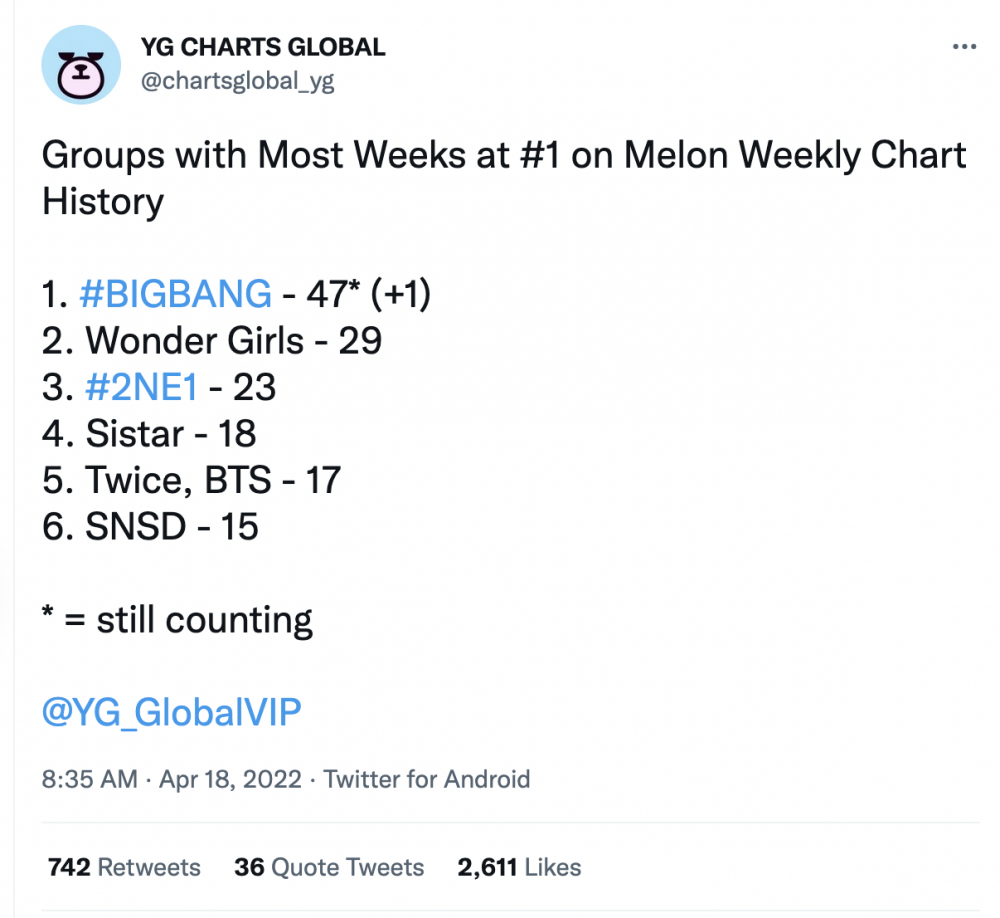Visit the @chartsglobal_yg handle link

tap(236, 81)
